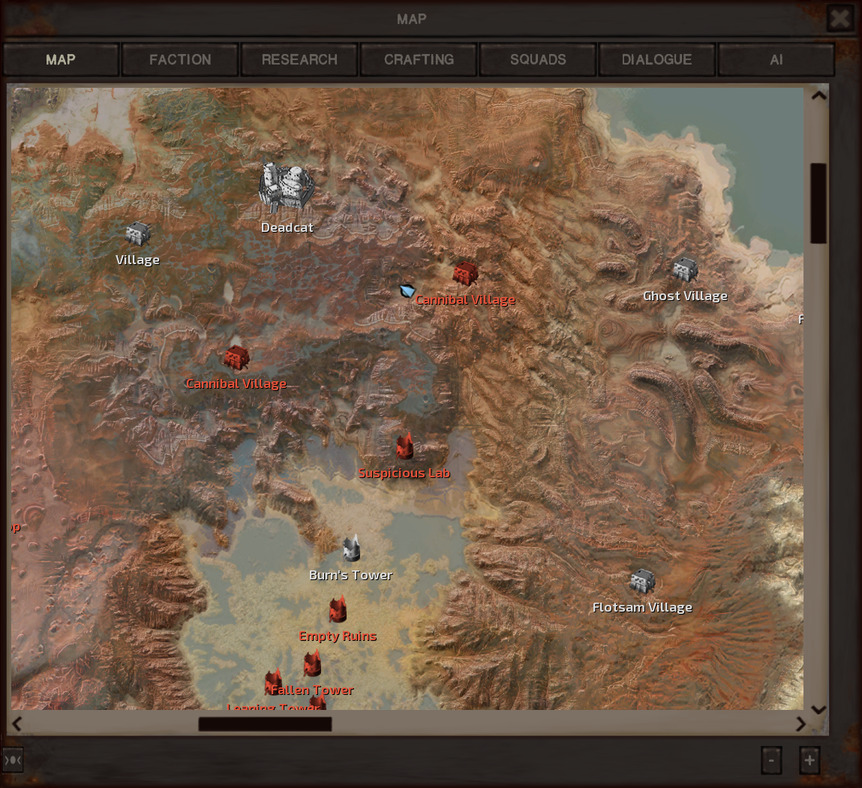862x788 pixels.
Task: Click the Flotsam Village building icon
Action: pyautogui.click(x=642, y=581)
